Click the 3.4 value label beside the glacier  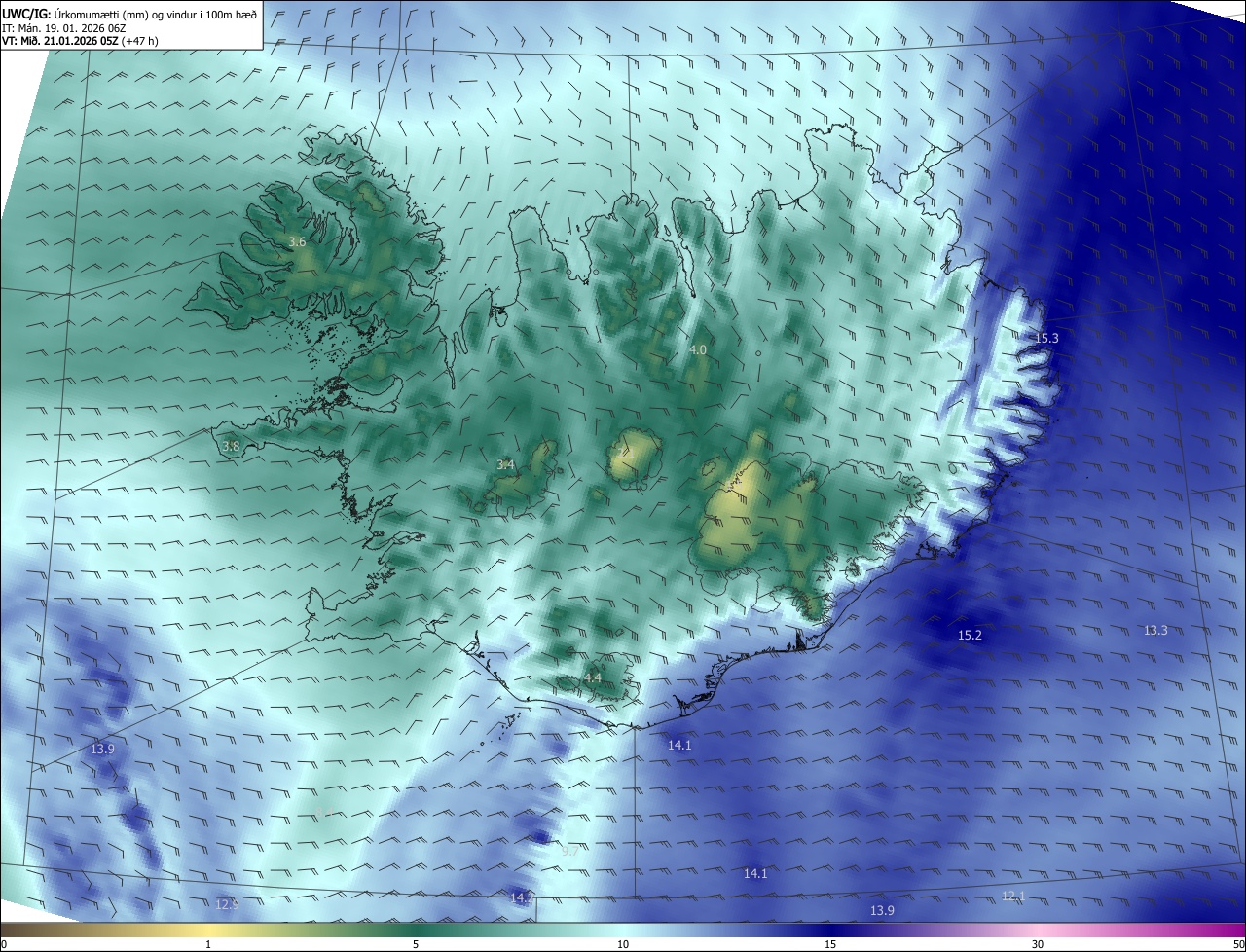click(x=505, y=465)
